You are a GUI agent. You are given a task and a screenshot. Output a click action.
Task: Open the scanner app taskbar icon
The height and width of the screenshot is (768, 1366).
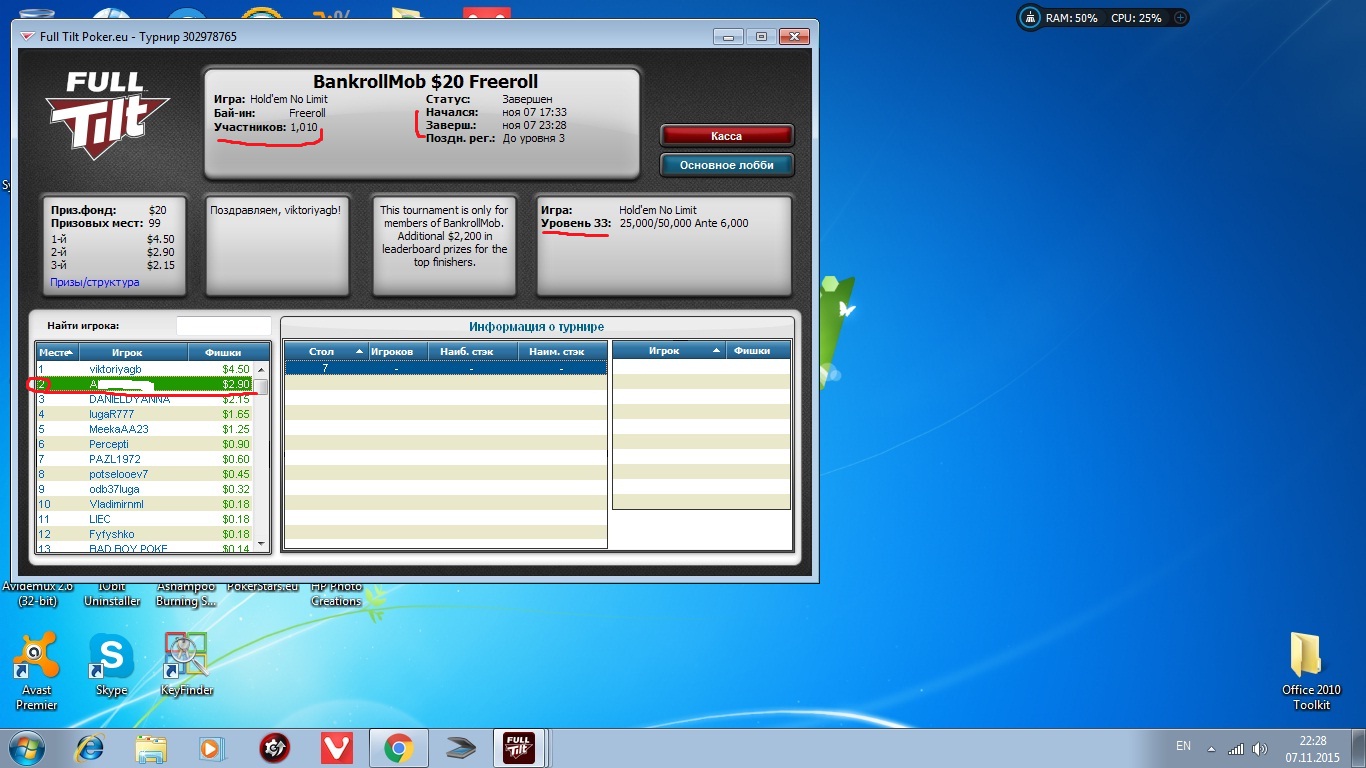(x=460, y=748)
